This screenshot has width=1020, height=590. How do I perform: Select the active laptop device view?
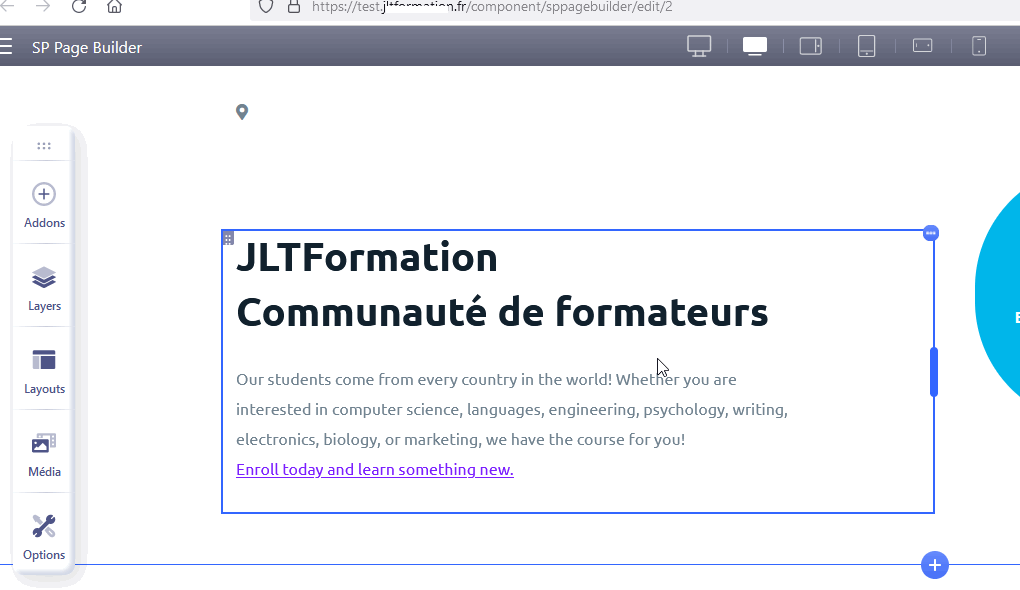(755, 46)
